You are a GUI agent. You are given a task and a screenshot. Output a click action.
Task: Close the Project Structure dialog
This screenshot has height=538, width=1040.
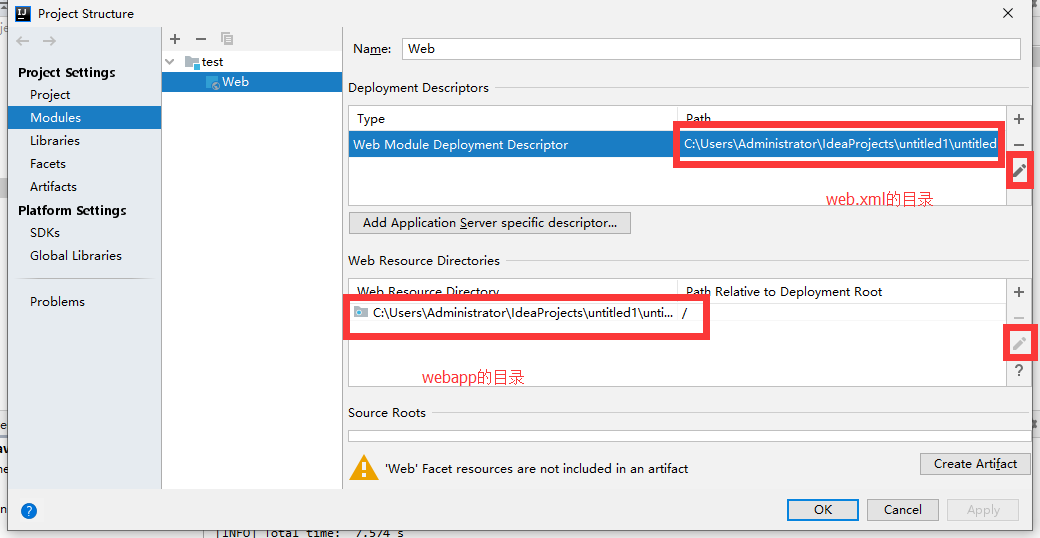[1008, 13]
